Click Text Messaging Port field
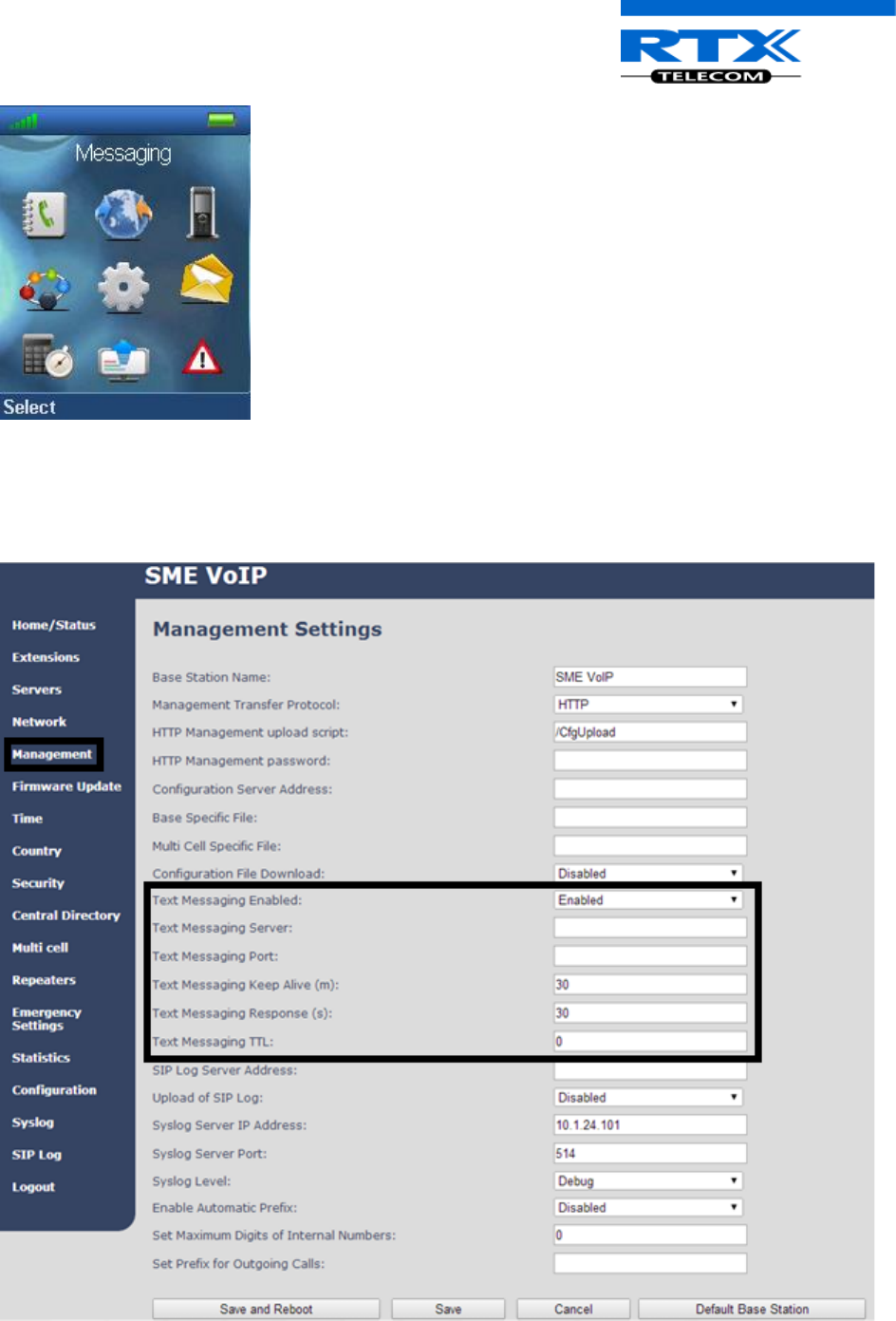896x1321 pixels. (x=650, y=956)
